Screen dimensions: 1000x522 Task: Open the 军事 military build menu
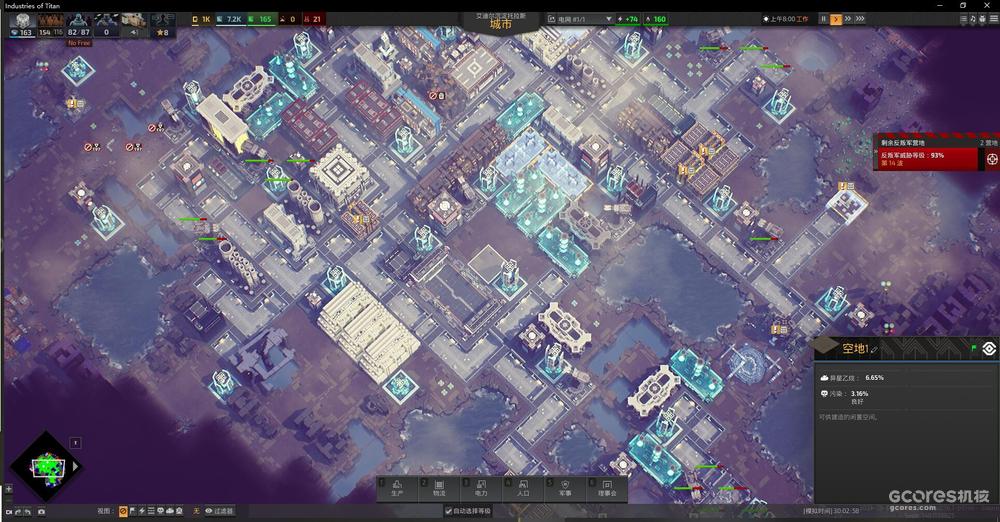[x=565, y=488]
